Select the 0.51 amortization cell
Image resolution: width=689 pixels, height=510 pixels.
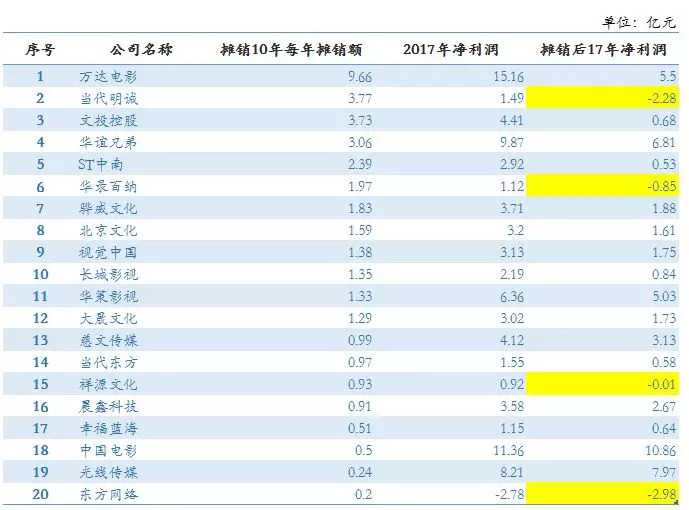tap(360, 428)
